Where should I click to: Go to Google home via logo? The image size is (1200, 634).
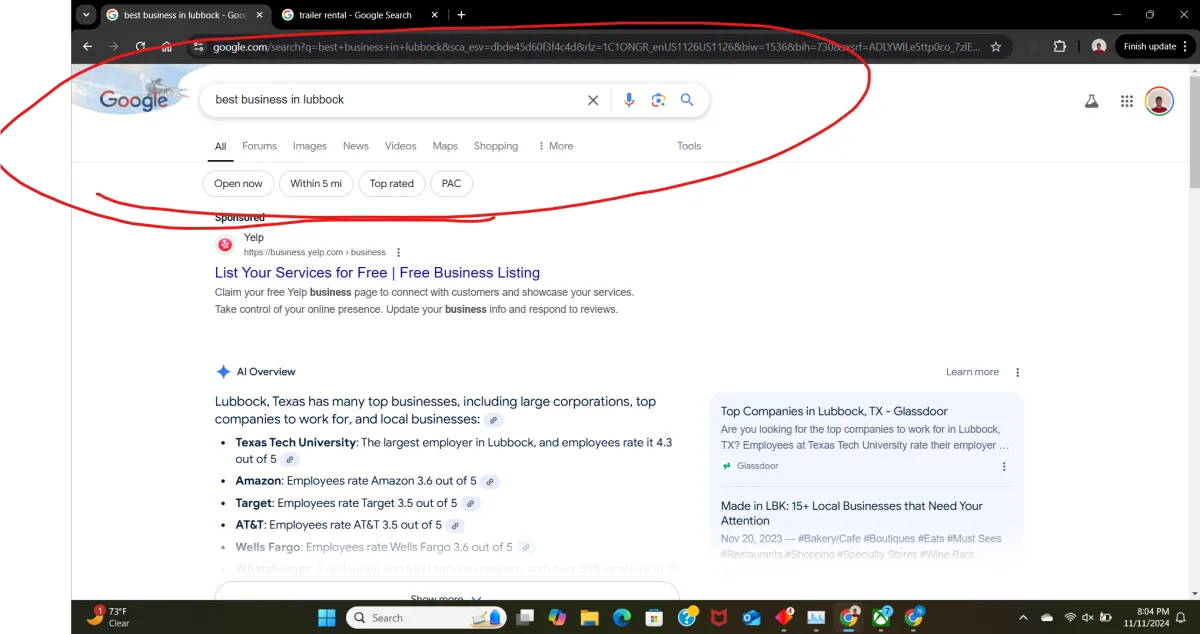[x=134, y=100]
